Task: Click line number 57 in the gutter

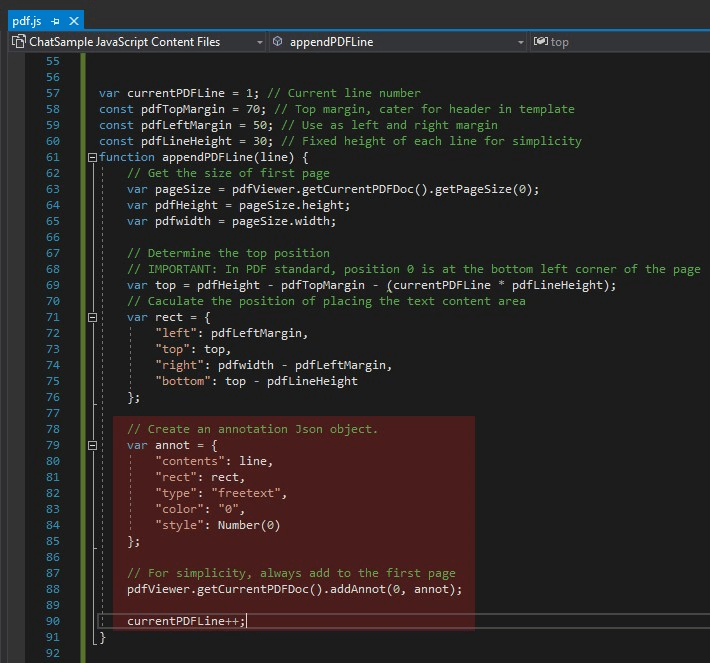Action: pos(53,93)
